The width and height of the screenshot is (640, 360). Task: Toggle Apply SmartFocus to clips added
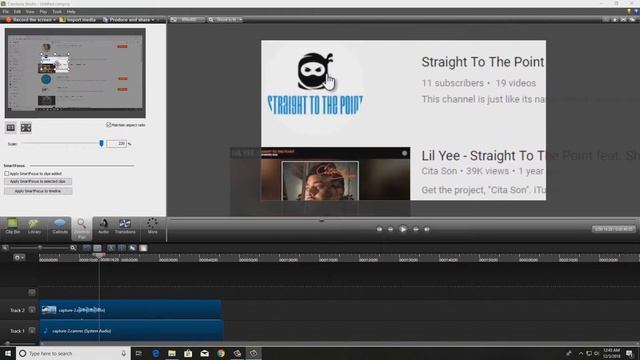tap(7, 173)
